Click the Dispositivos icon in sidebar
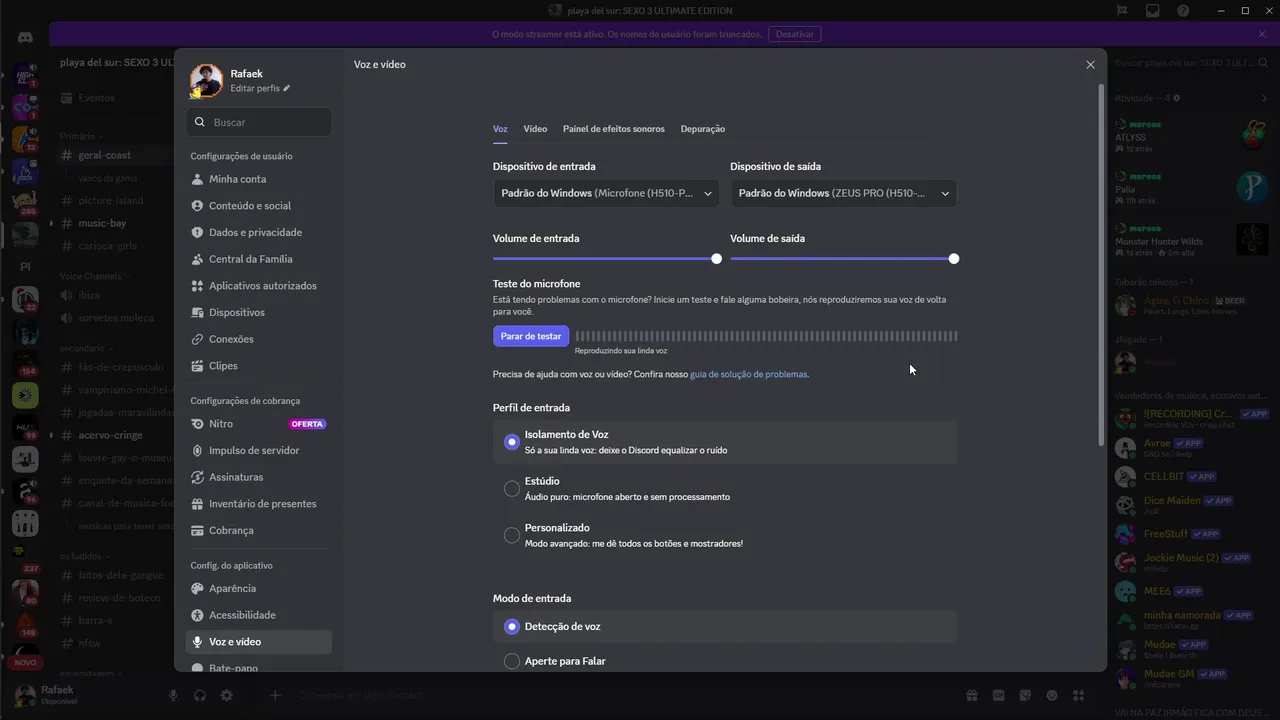This screenshot has width=1280, height=720. point(198,312)
